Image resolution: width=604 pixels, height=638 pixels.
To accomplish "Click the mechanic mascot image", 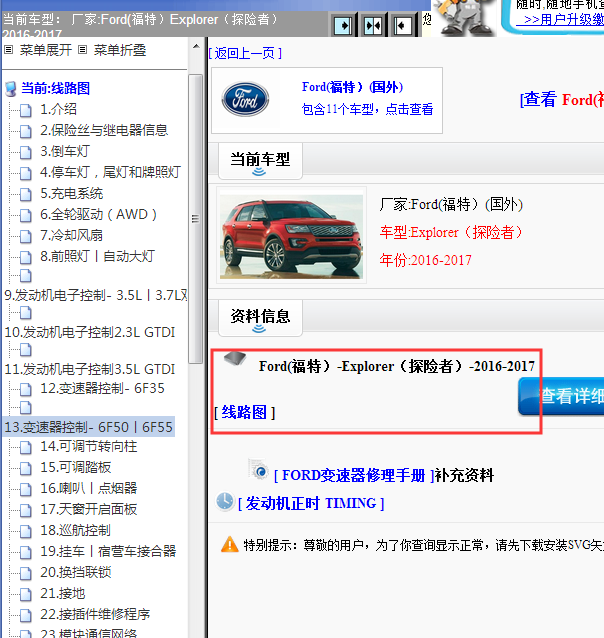I will coord(464,17).
